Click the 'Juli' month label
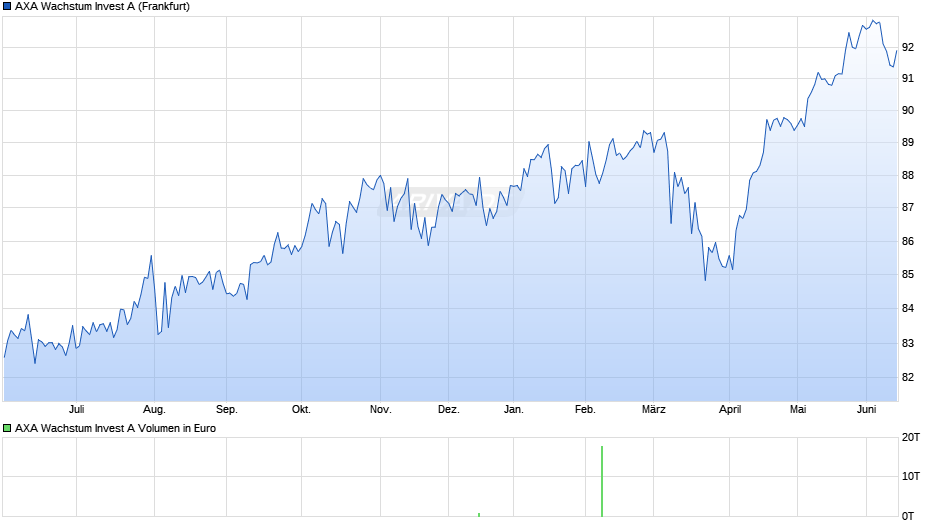Image resolution: width=940 pixels, height=526 pixels. pyautogui.click(x=77, y=410)
